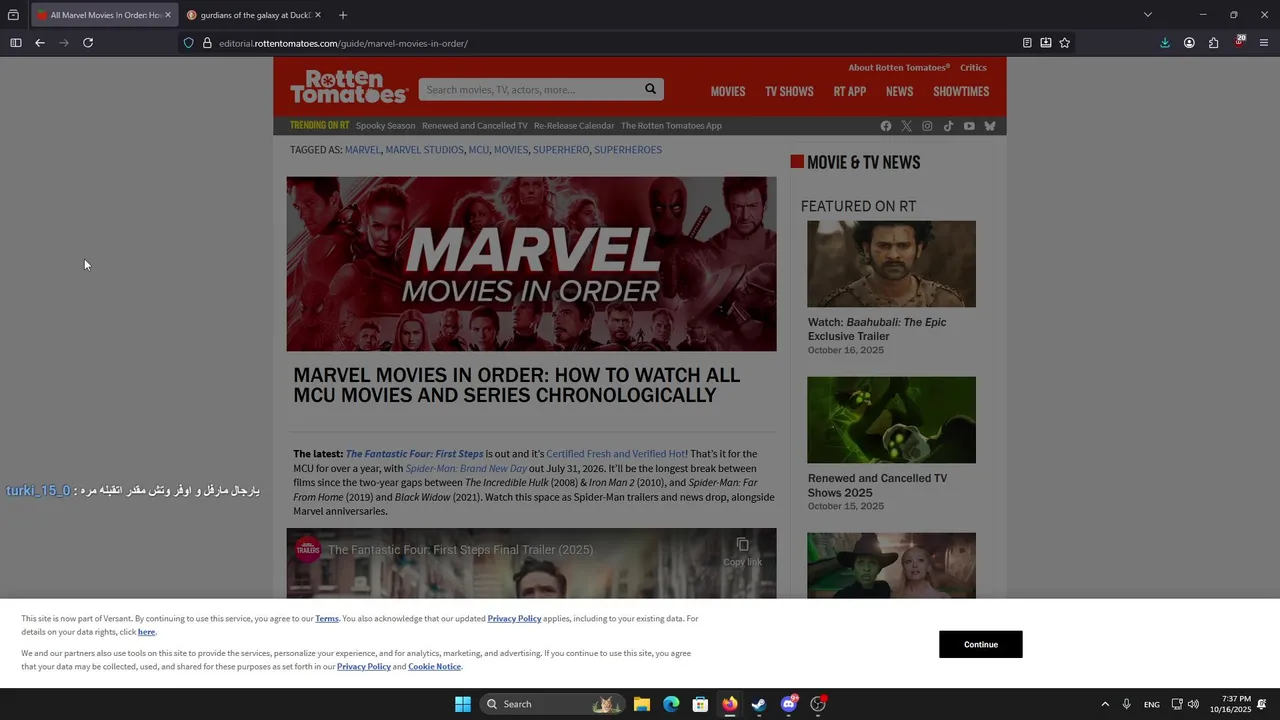Click the address bar URL
The height and width of the screenshot is (720, 1280).
tap(343, 43)
